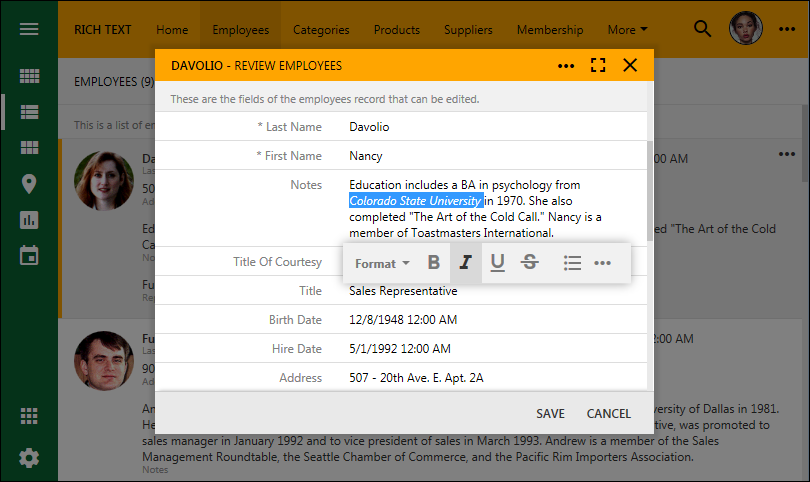The width and height of the screenshot is (810, 482).
Task: Click the highlighted Colorado State University text
Action: tap(415, 200)
